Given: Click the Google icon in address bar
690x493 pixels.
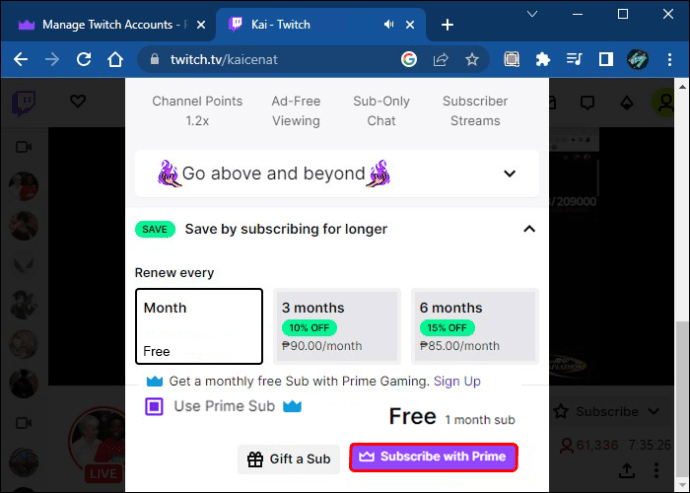Looking at the screenshot, I should click(x=409, y=59).
